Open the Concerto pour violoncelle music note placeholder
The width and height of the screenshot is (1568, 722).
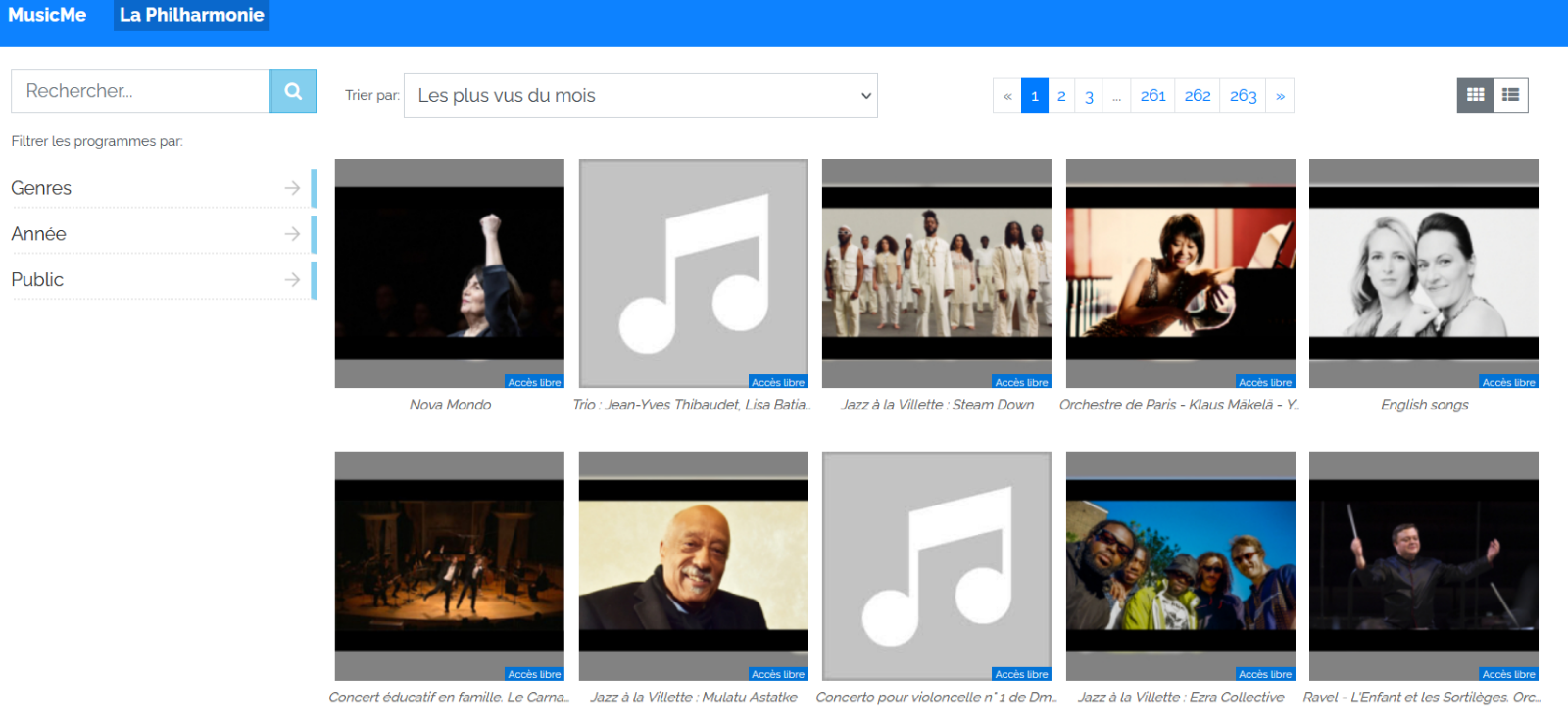(x=936, y=565)
